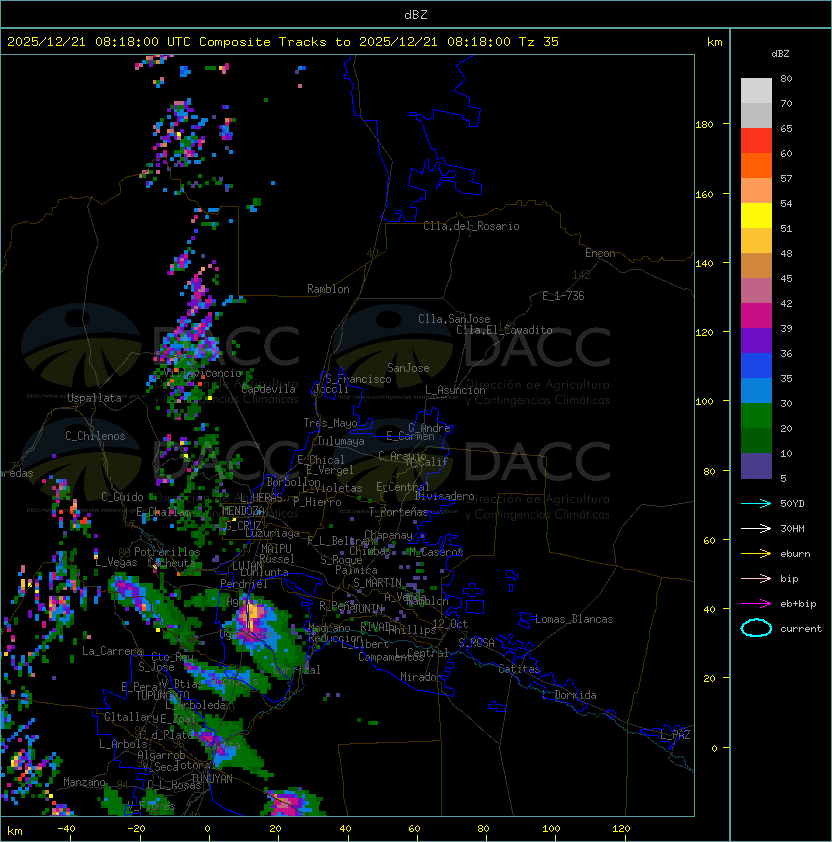Click the C_Chilenos label
This screenshot has width=832, height=842.
95,436
